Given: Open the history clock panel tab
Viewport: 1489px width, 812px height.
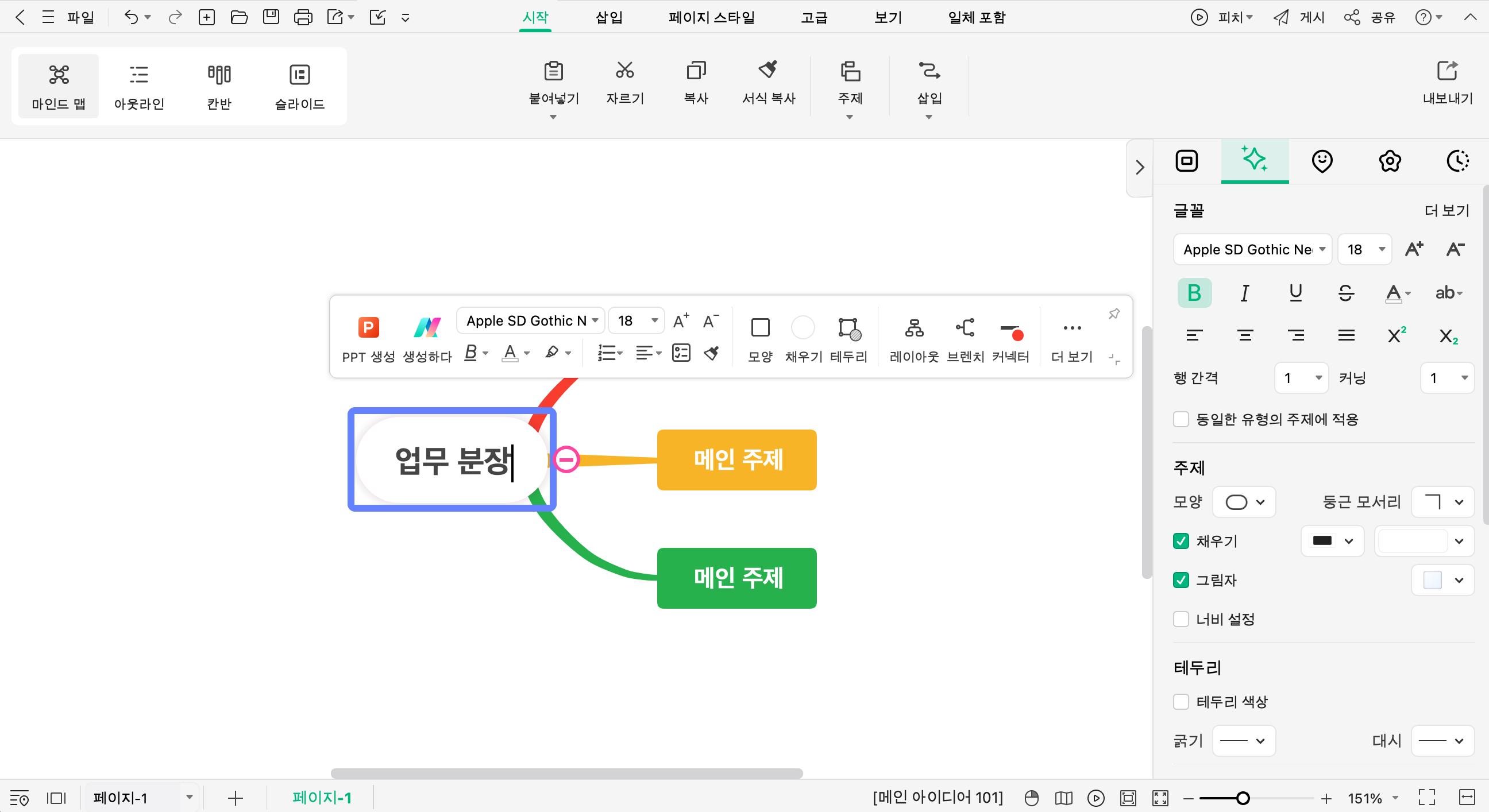Looking at the screenshot, I should click(1457, 161).
